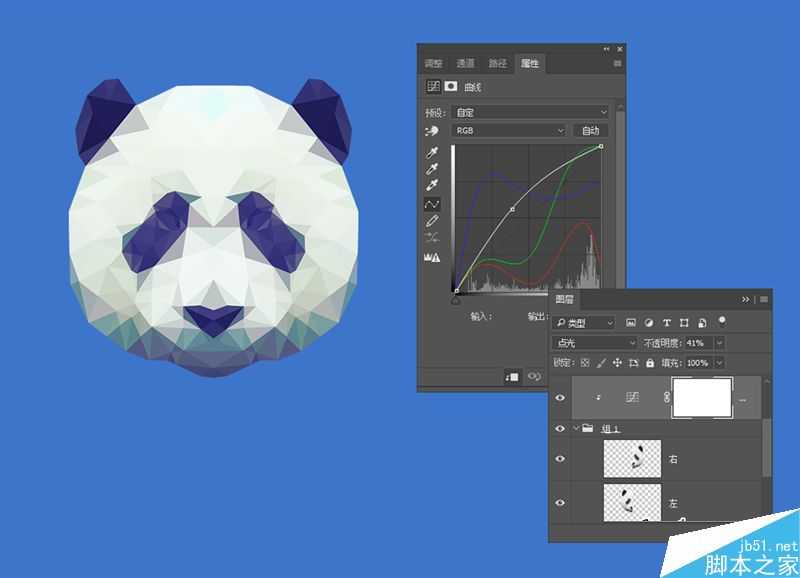Open the 点光 blend mode dropdown

[594, 343]
